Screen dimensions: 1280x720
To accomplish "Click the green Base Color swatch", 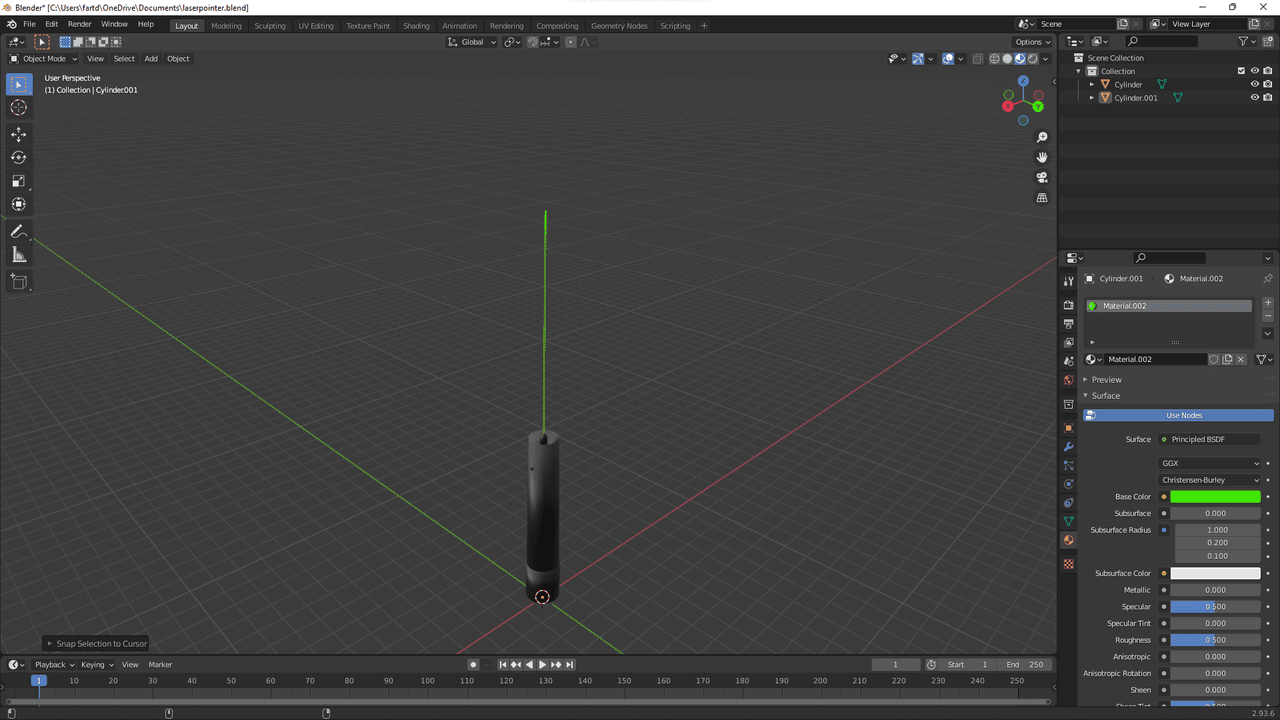I will 1215,497.
